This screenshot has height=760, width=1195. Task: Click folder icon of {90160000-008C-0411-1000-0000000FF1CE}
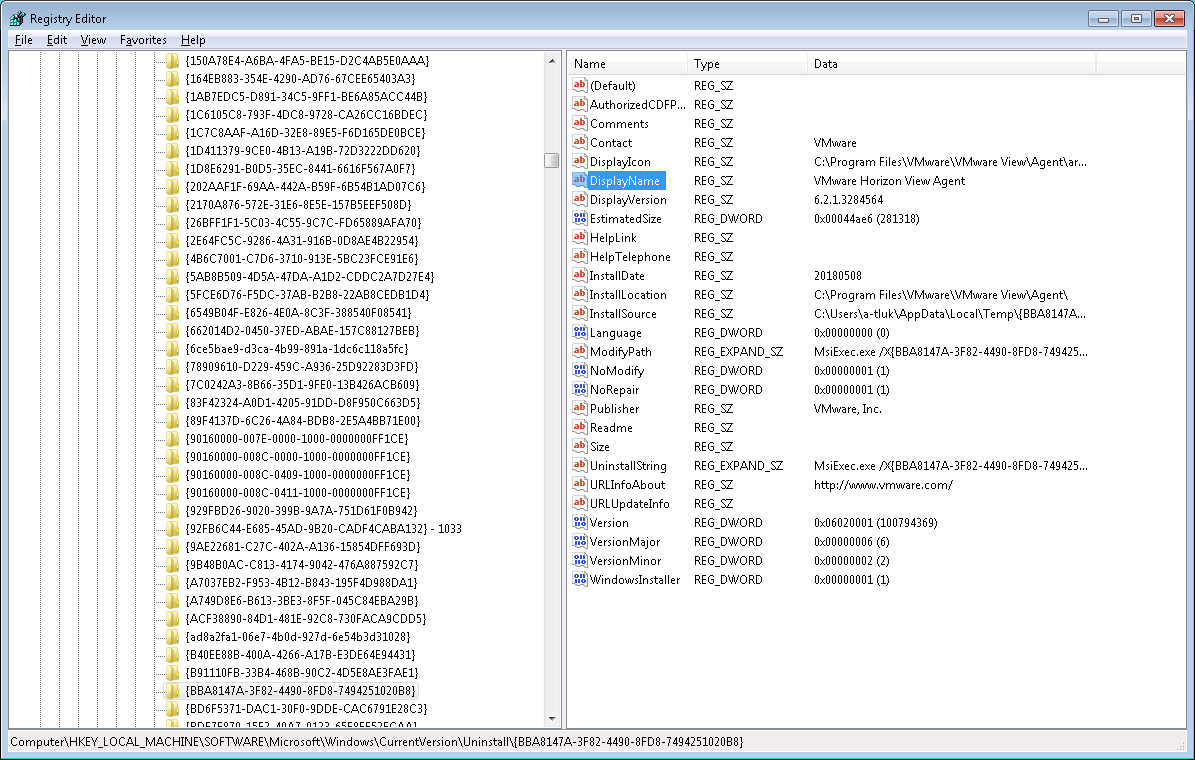[x=173, y=492]
